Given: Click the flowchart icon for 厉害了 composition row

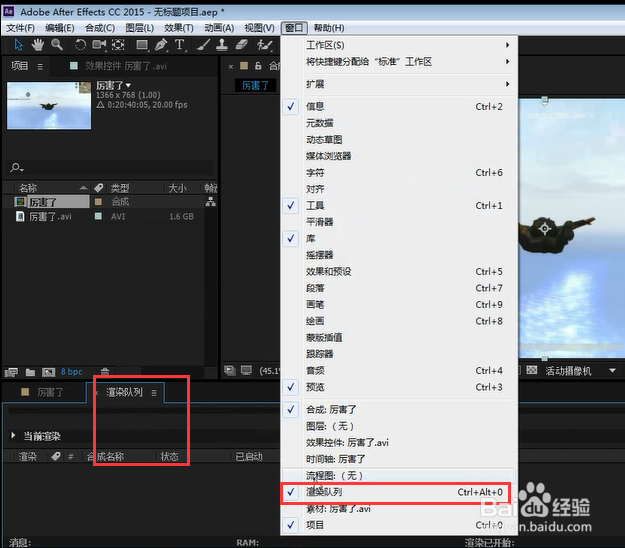Looking at the screenshot, I should (210, 202).
